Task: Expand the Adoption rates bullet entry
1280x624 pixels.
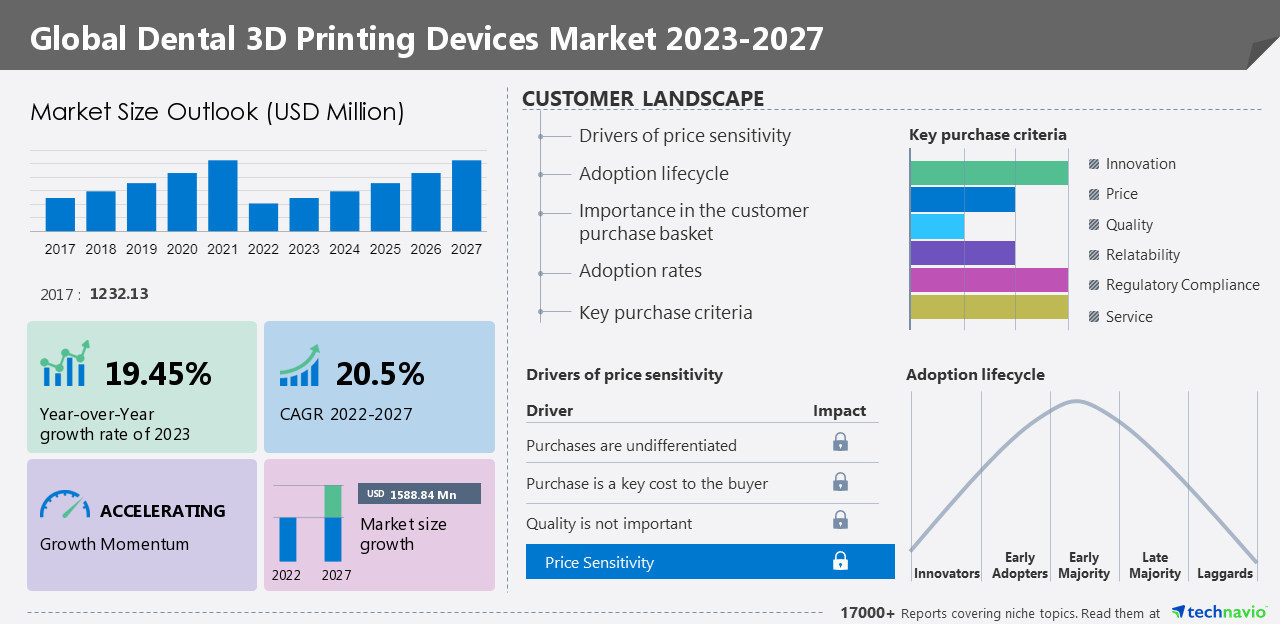Action: click(x=641, y=270)
